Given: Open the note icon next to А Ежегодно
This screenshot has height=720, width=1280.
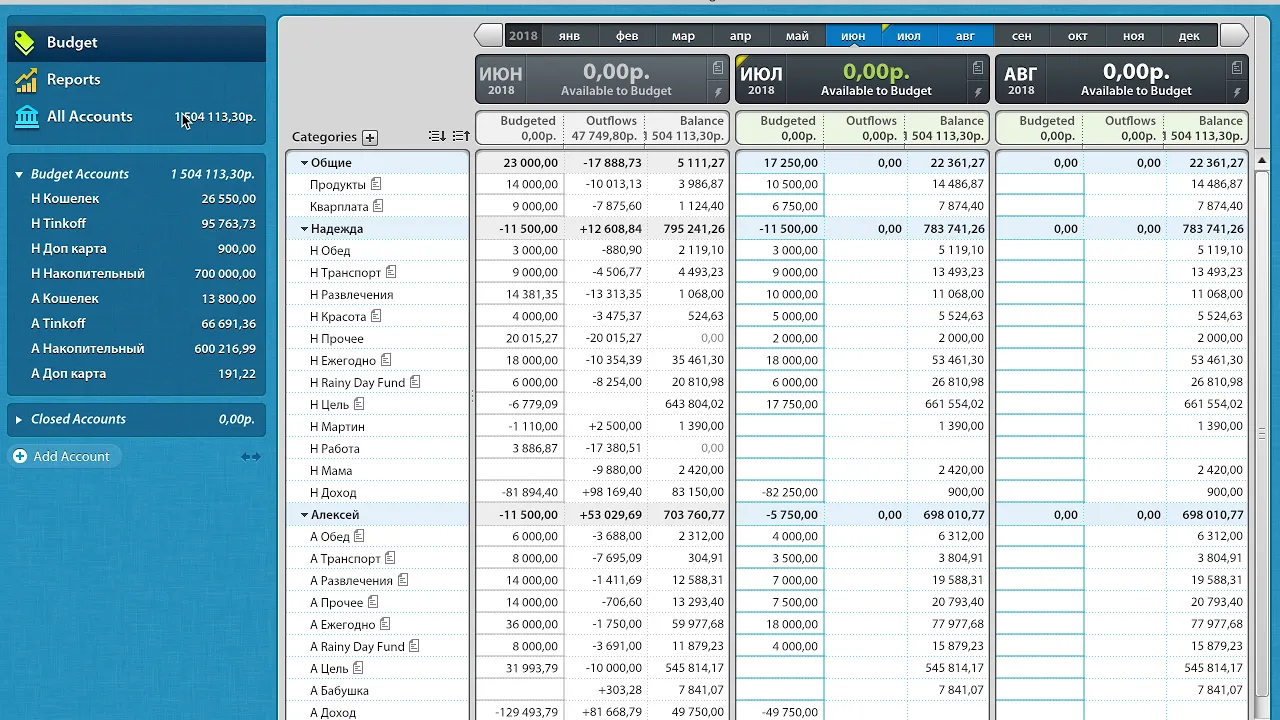Looking at the screenshot, I should pos(385,624).
